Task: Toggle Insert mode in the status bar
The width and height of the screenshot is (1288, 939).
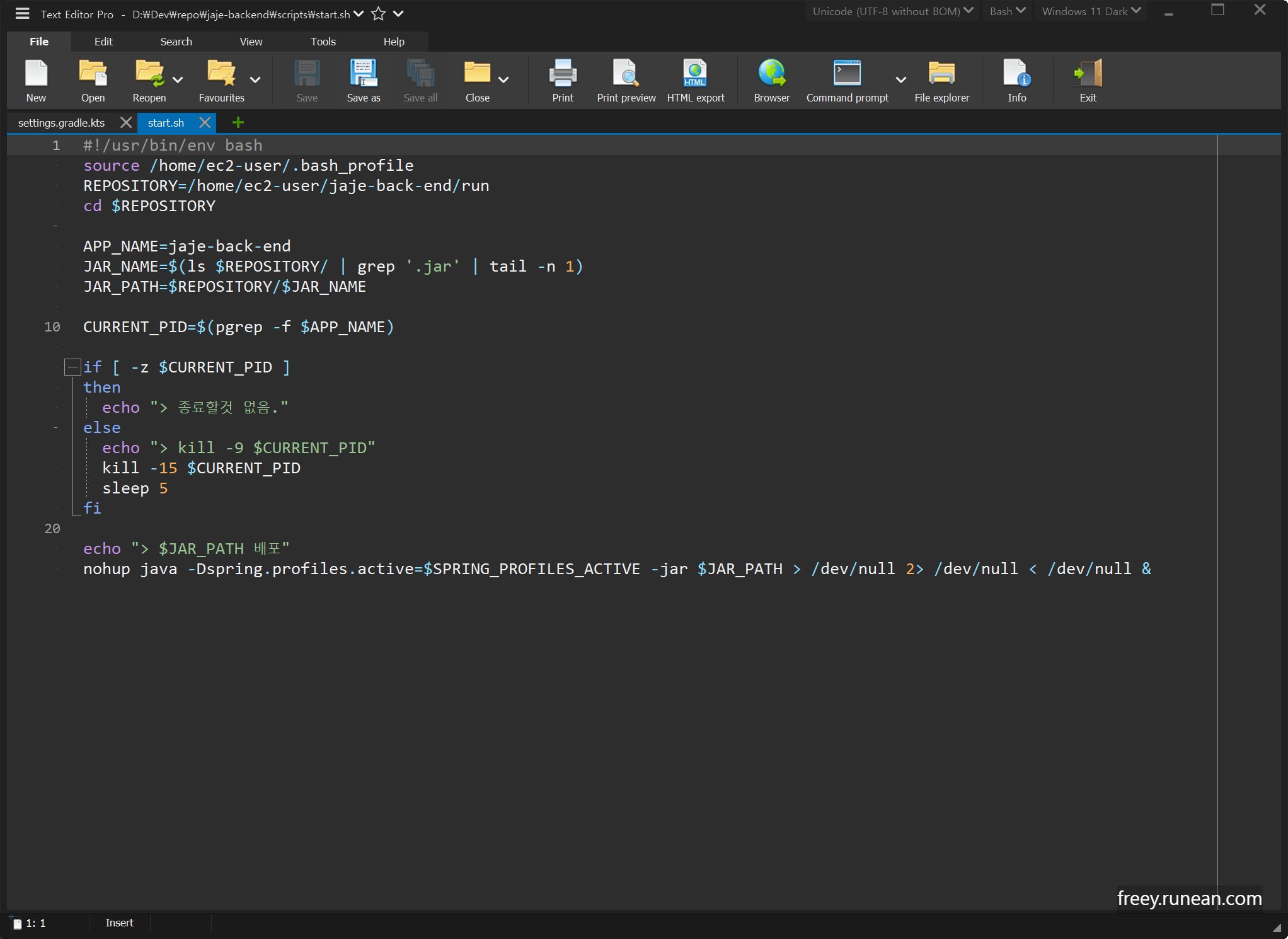Action: tap(120, 923)
